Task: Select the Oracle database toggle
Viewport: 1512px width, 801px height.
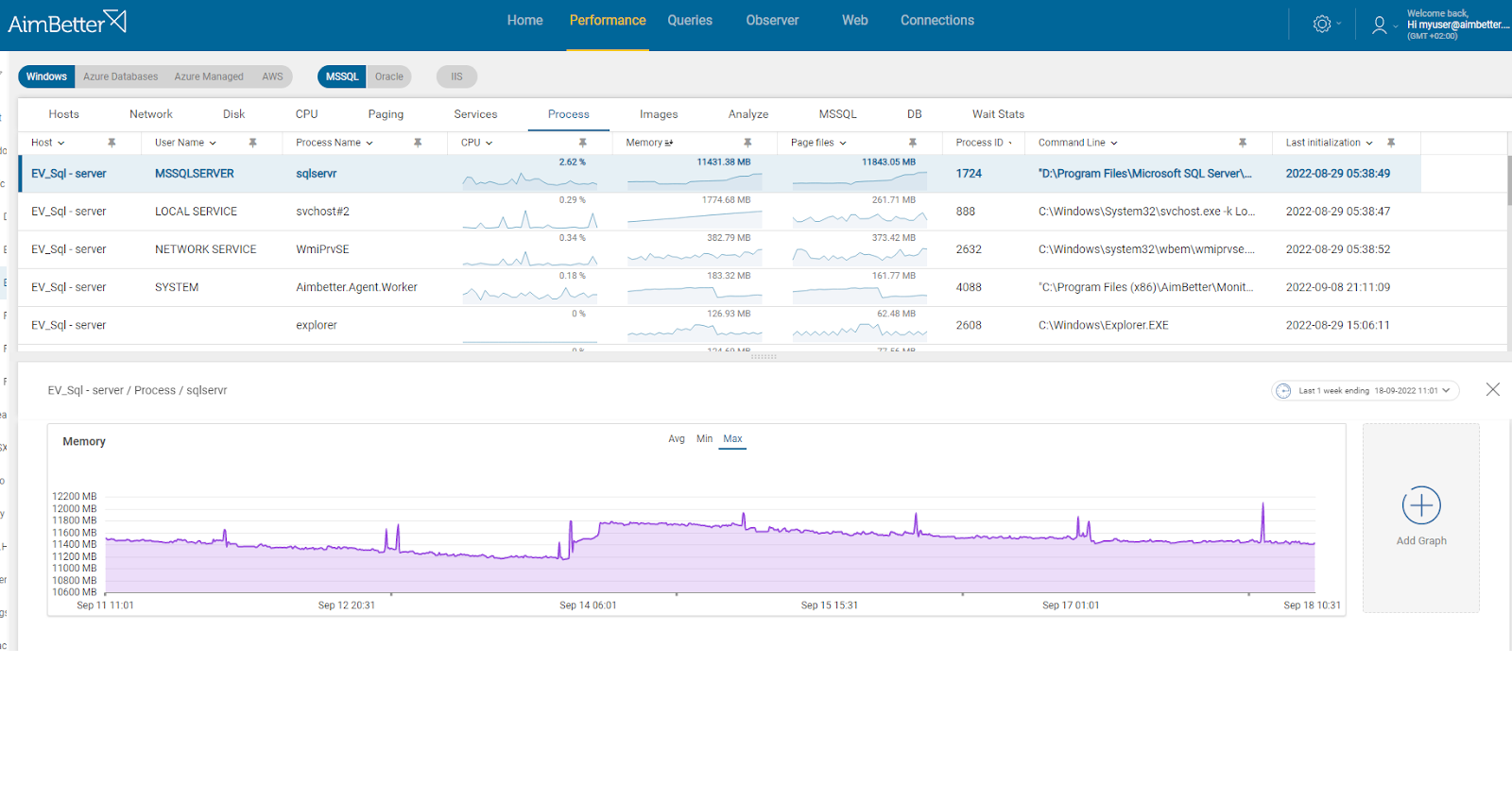Action: click(x=389, y=77)
